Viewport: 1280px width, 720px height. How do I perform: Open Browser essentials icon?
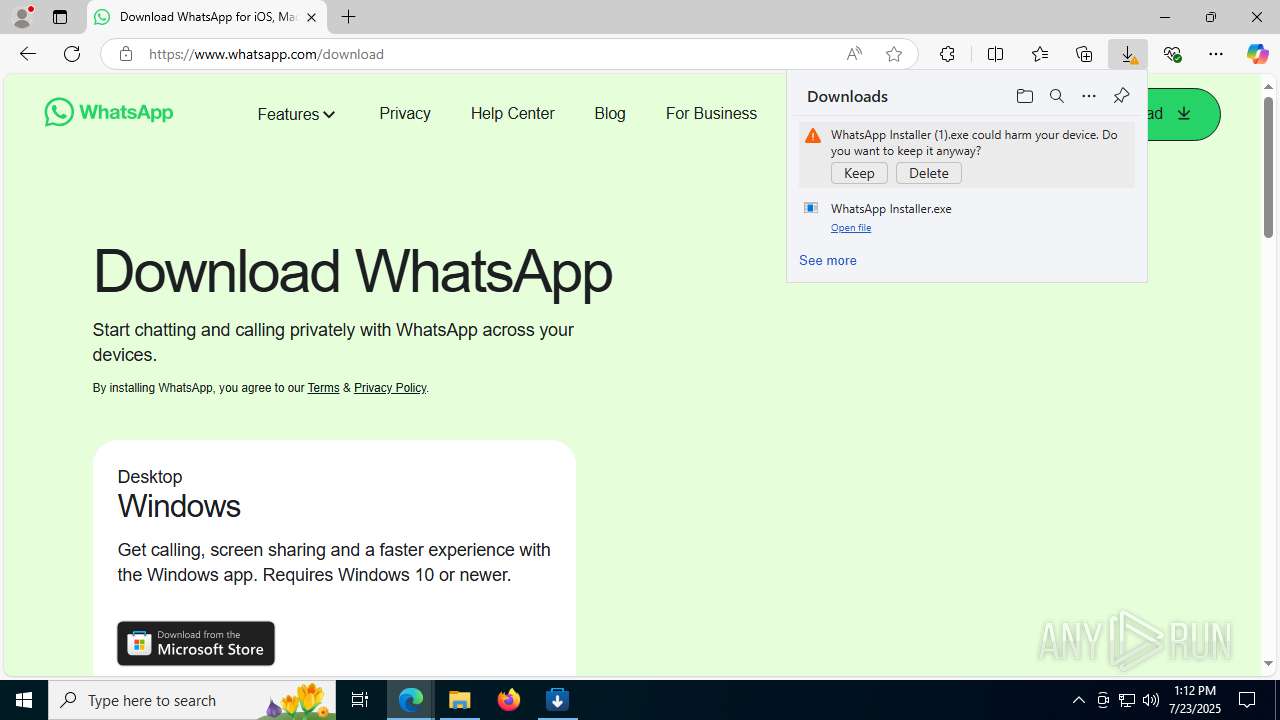(x=1172, y=54)
